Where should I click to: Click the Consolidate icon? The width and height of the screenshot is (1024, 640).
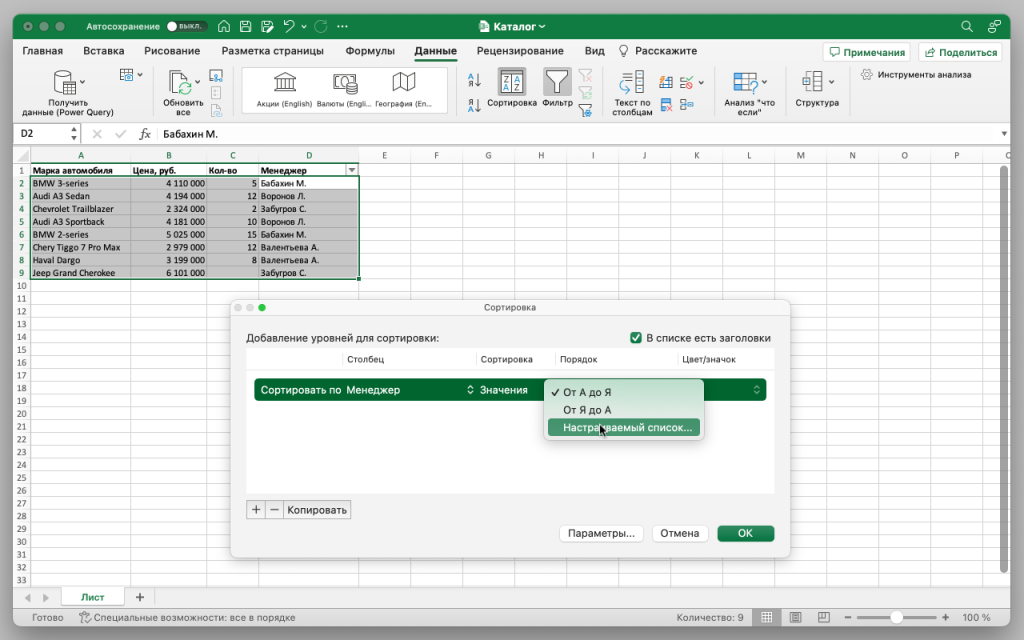coord(686,104)
